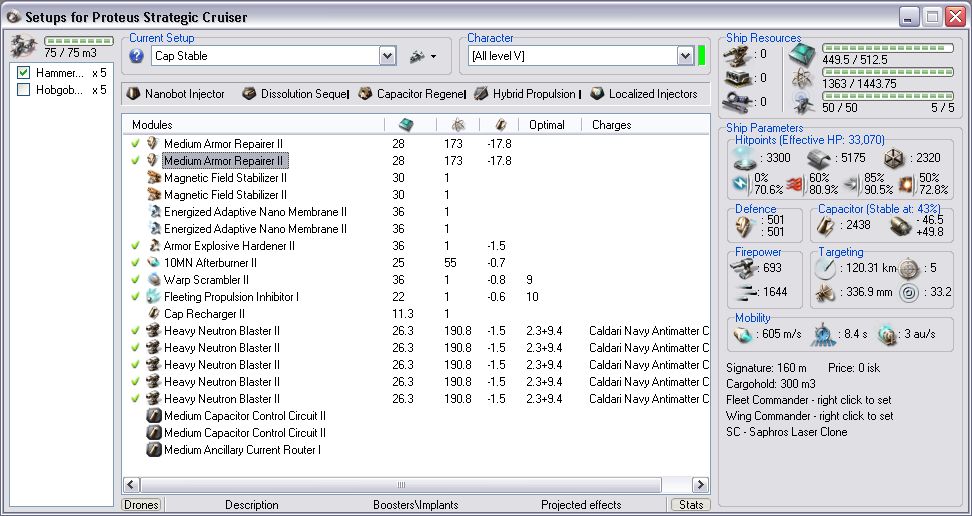Click the Cap Stable setup name field
The image size is (972, 516).
[266, 56]
